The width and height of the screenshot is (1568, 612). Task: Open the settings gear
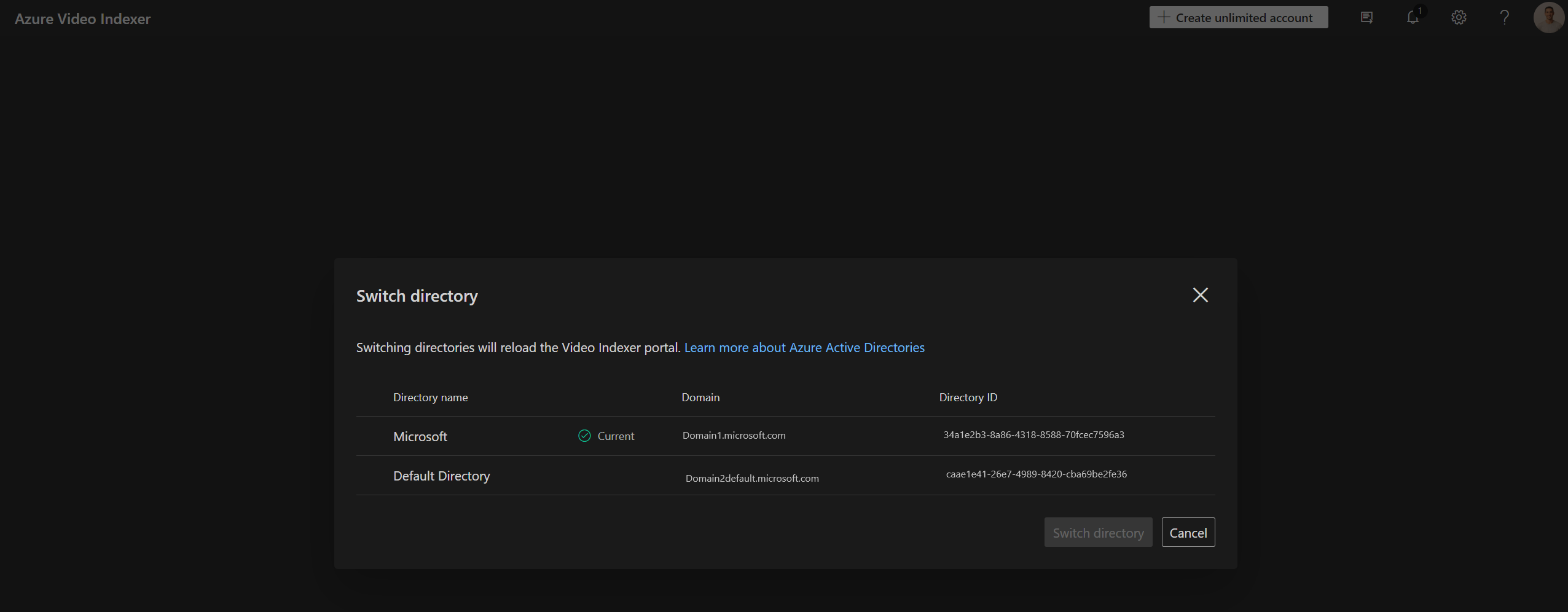(1459, 18)
